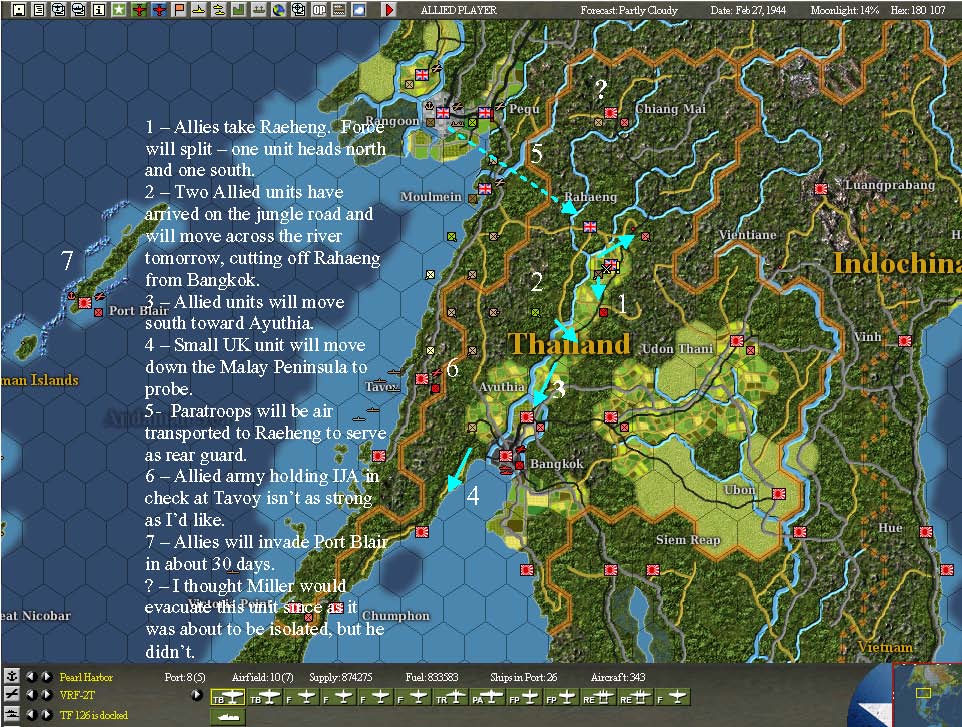Viewport: 962px width, 727px height.
Task: Click the Japanese flag at Ubon
Action: [x=779, y=493]
